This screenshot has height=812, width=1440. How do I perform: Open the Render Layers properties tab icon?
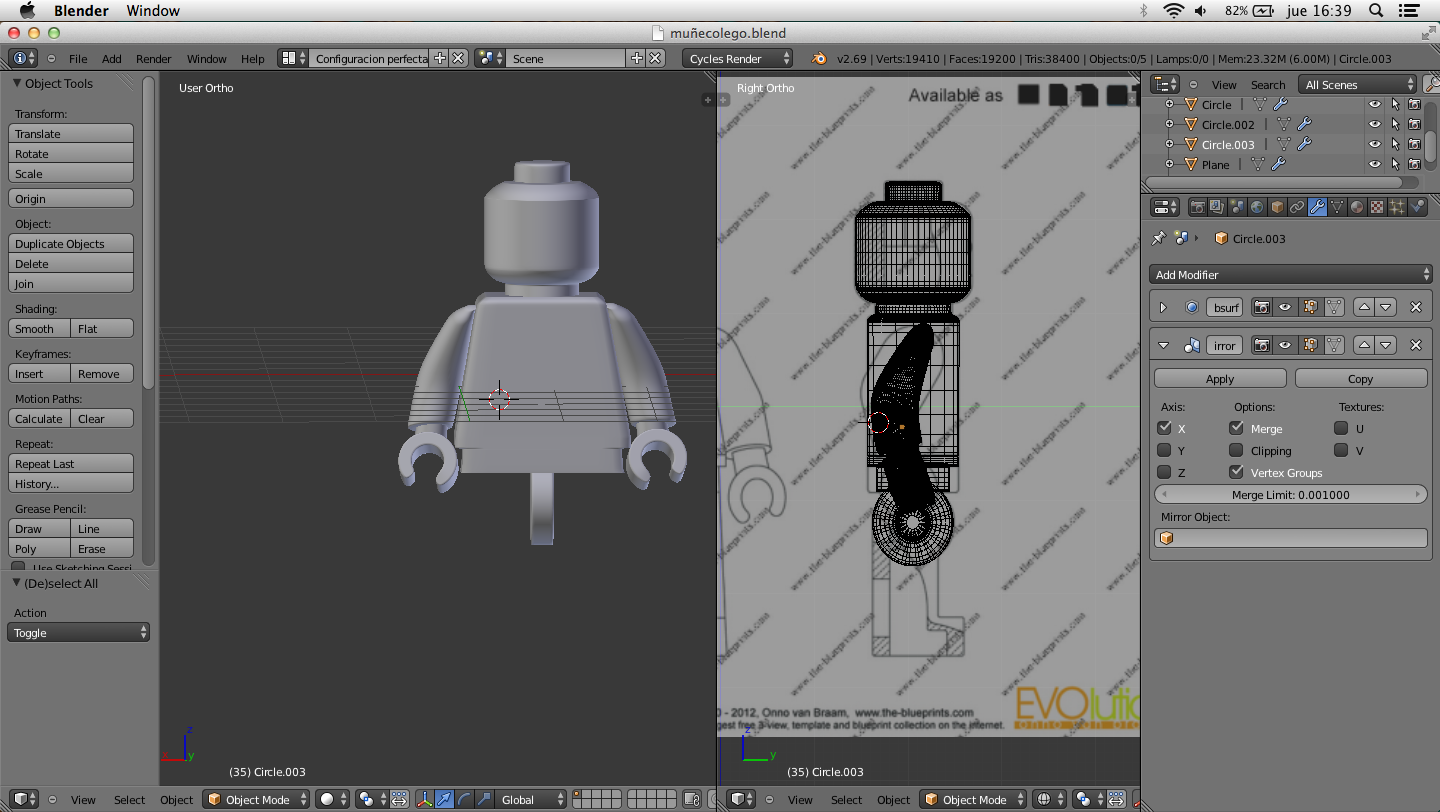1217,207
